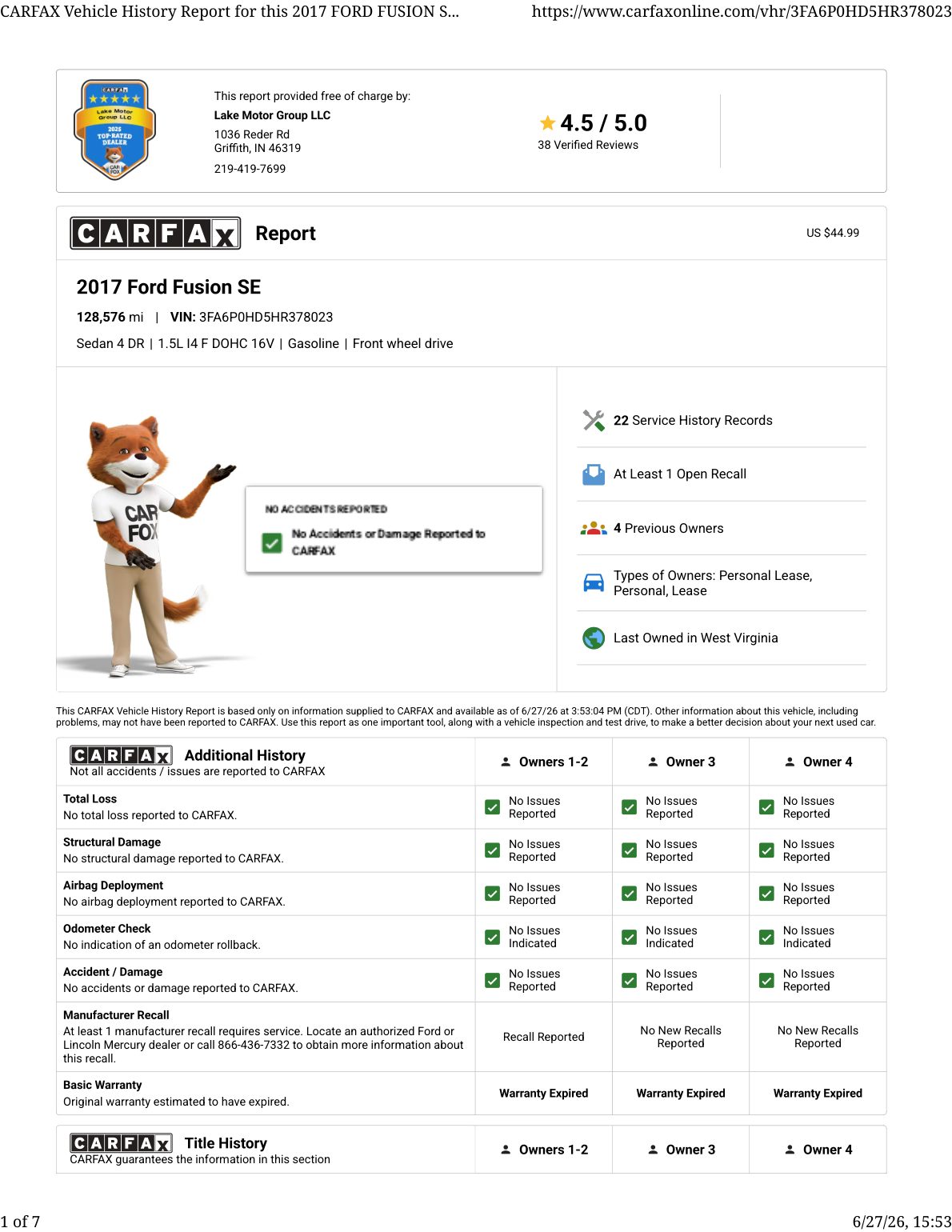The height and width of the screenshot is (1232, 952).
Task: Open Last Owned in West Virginia entry
Action: pyautogui.click(x=695, y=638)
